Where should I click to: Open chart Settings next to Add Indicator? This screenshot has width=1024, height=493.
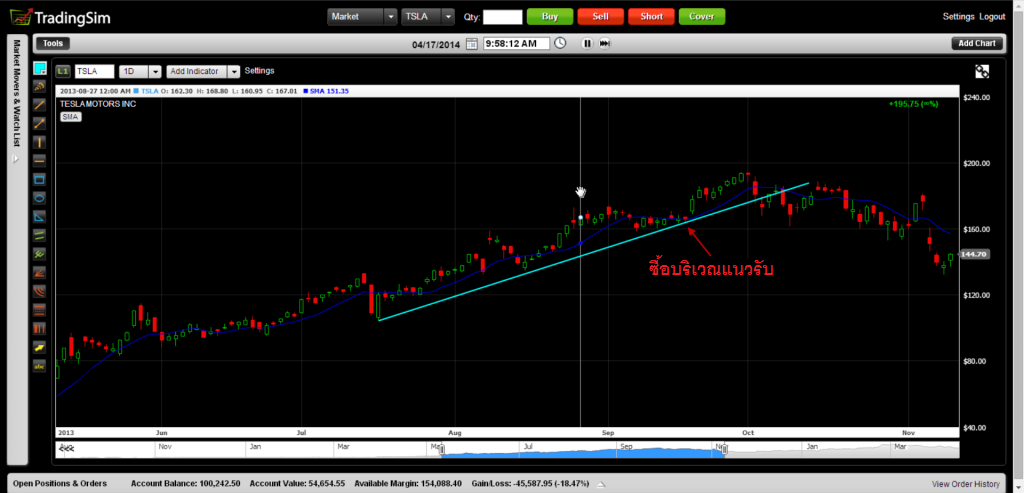pyautogui.click(x=259, y=71)
